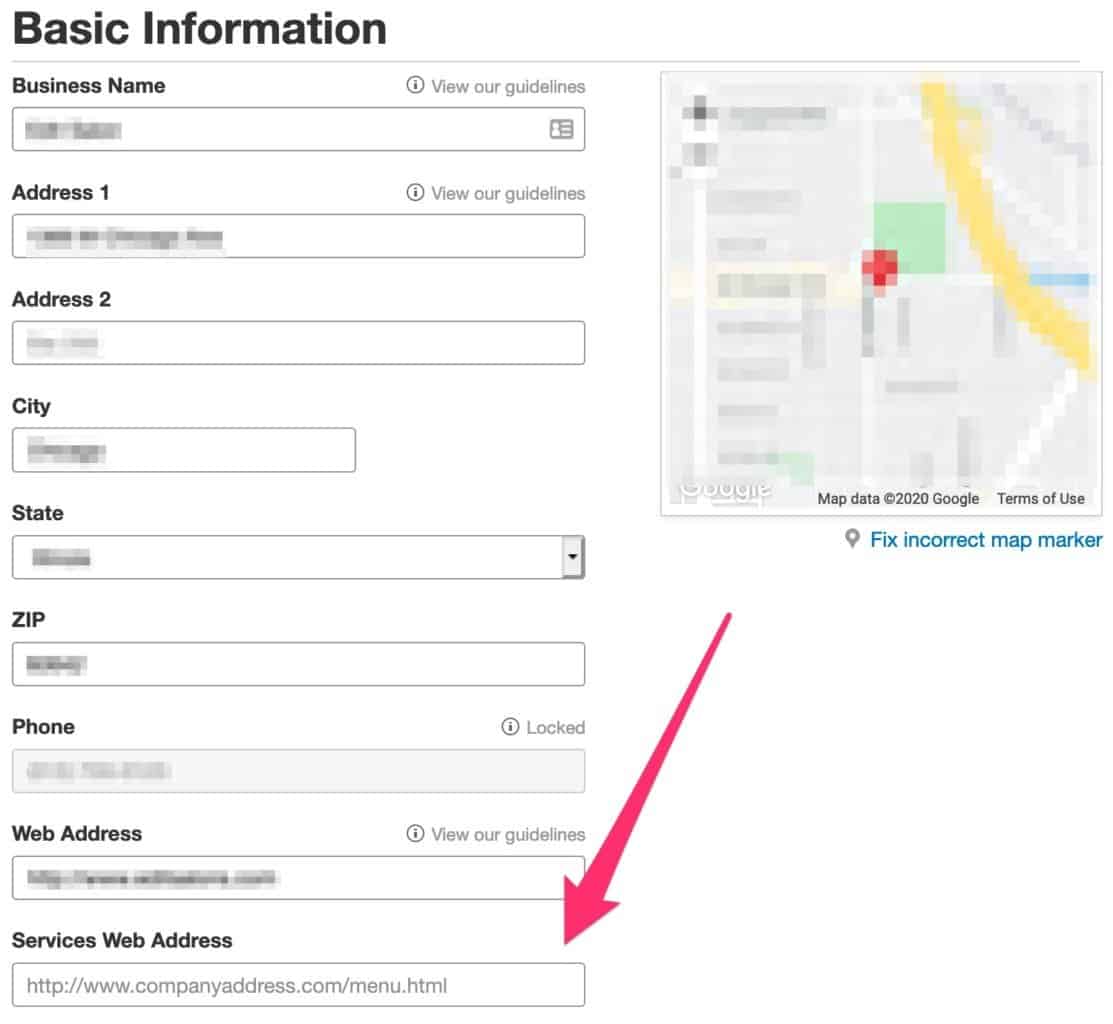This screenshot has height=1024, width=1113.
Task: Click the Locked info icon above the Phone field
Action: point(509,727)
